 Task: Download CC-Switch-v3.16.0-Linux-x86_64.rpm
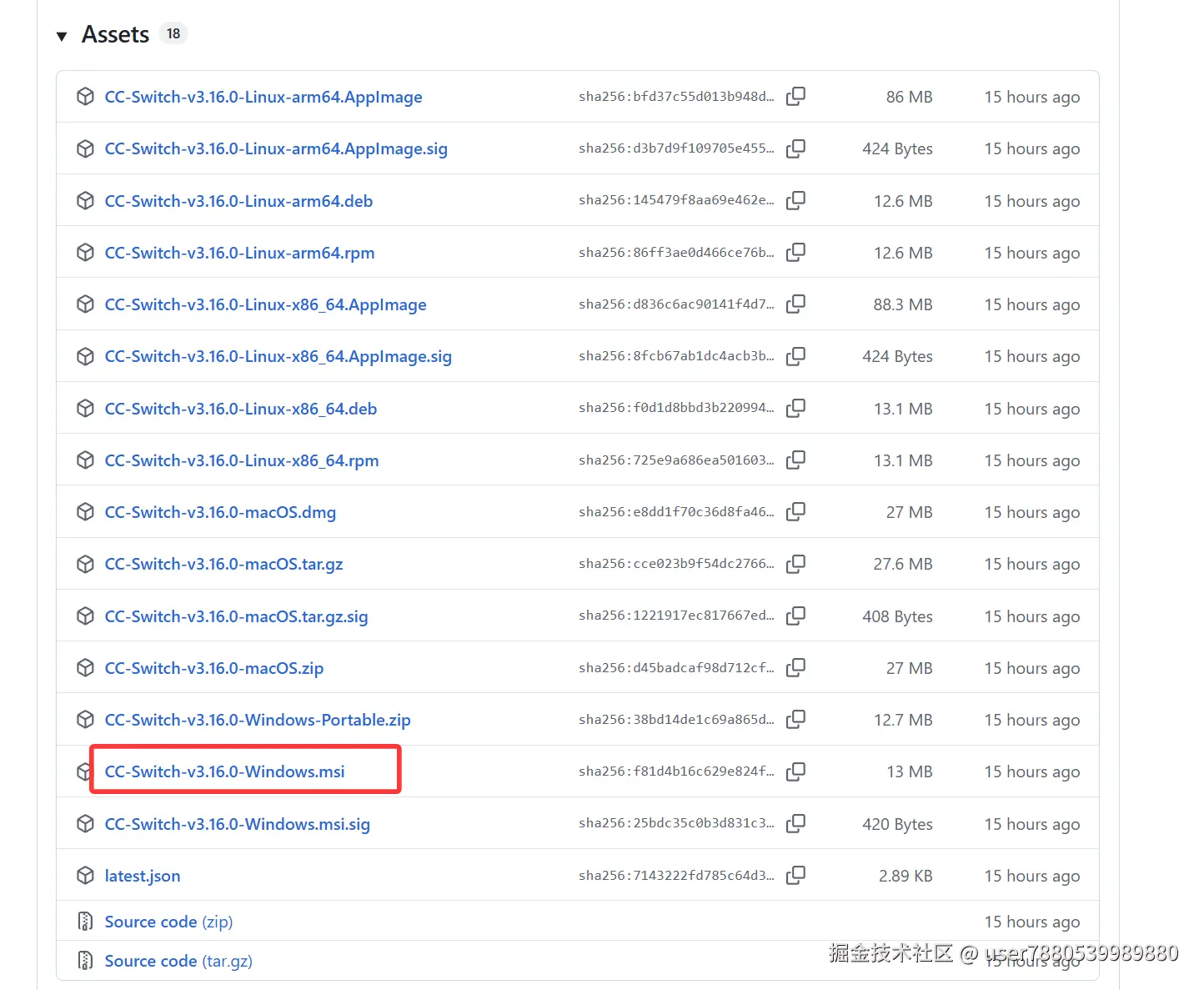point(242,460)
